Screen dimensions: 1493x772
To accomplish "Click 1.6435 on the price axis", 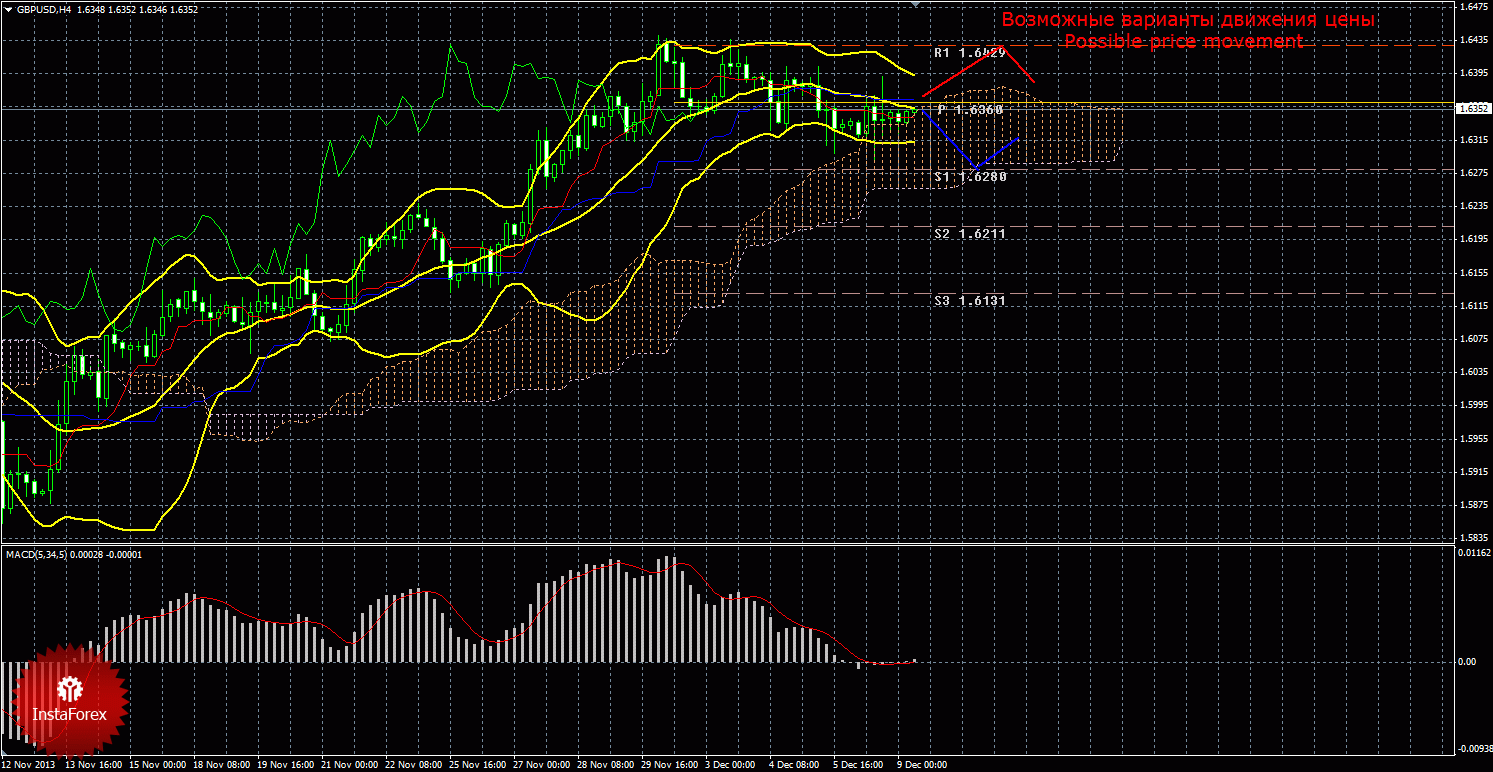I will [x=1473, y=40].
